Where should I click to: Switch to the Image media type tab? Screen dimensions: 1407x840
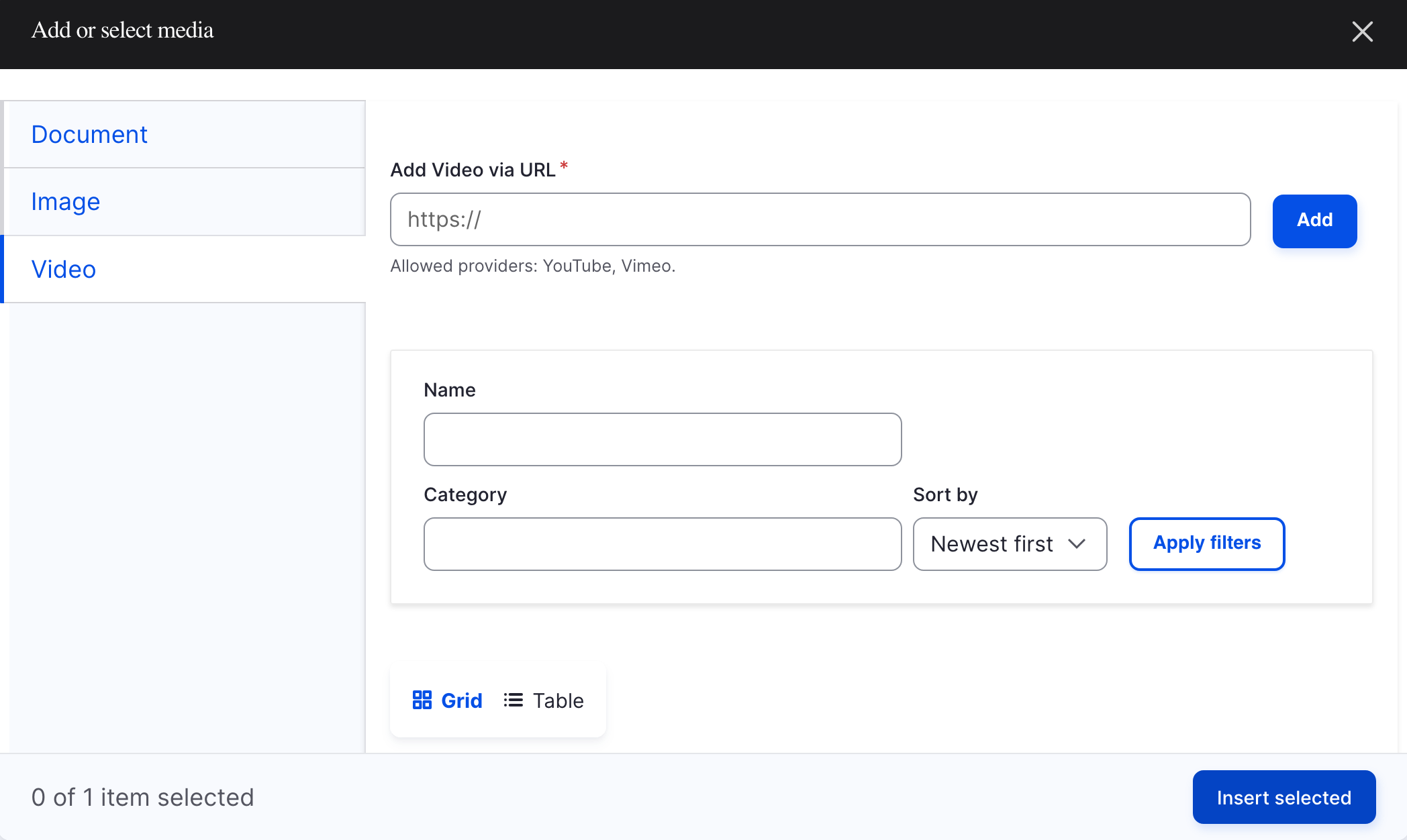[66, 201]
